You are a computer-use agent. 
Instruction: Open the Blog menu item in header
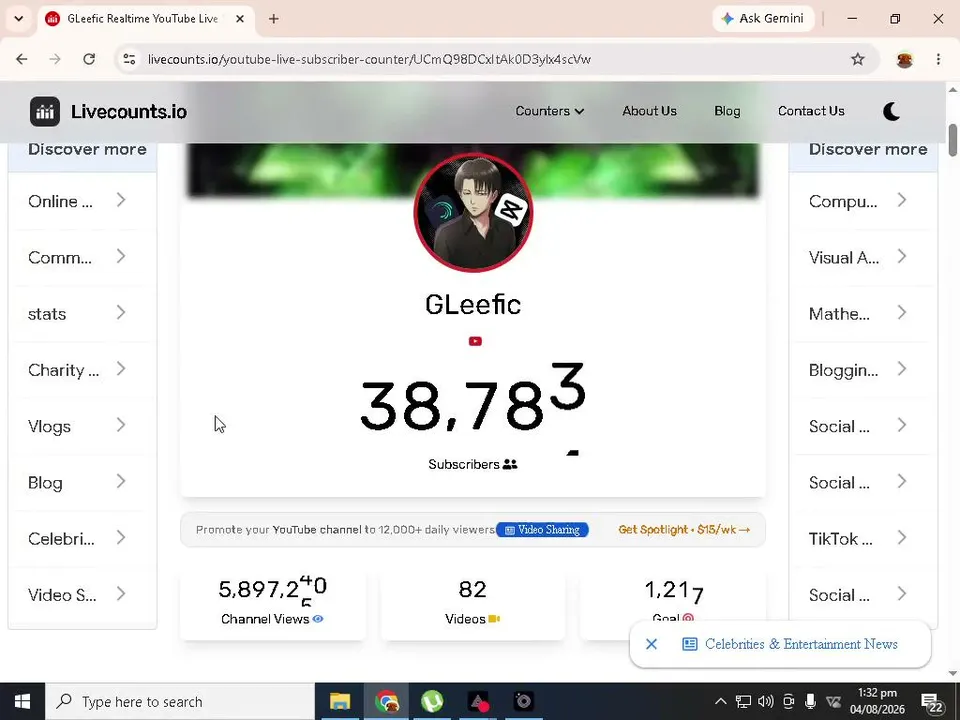click(727, 111)
